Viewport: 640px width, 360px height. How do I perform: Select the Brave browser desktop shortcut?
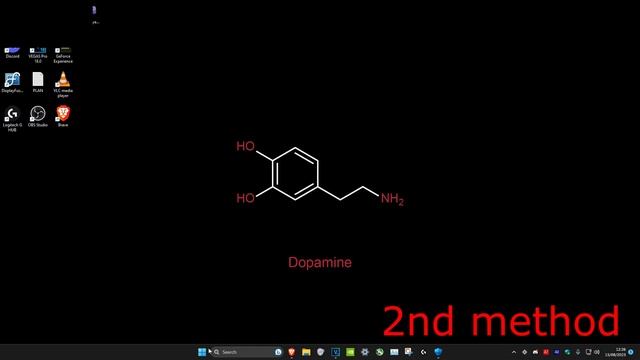pos(63,116)
